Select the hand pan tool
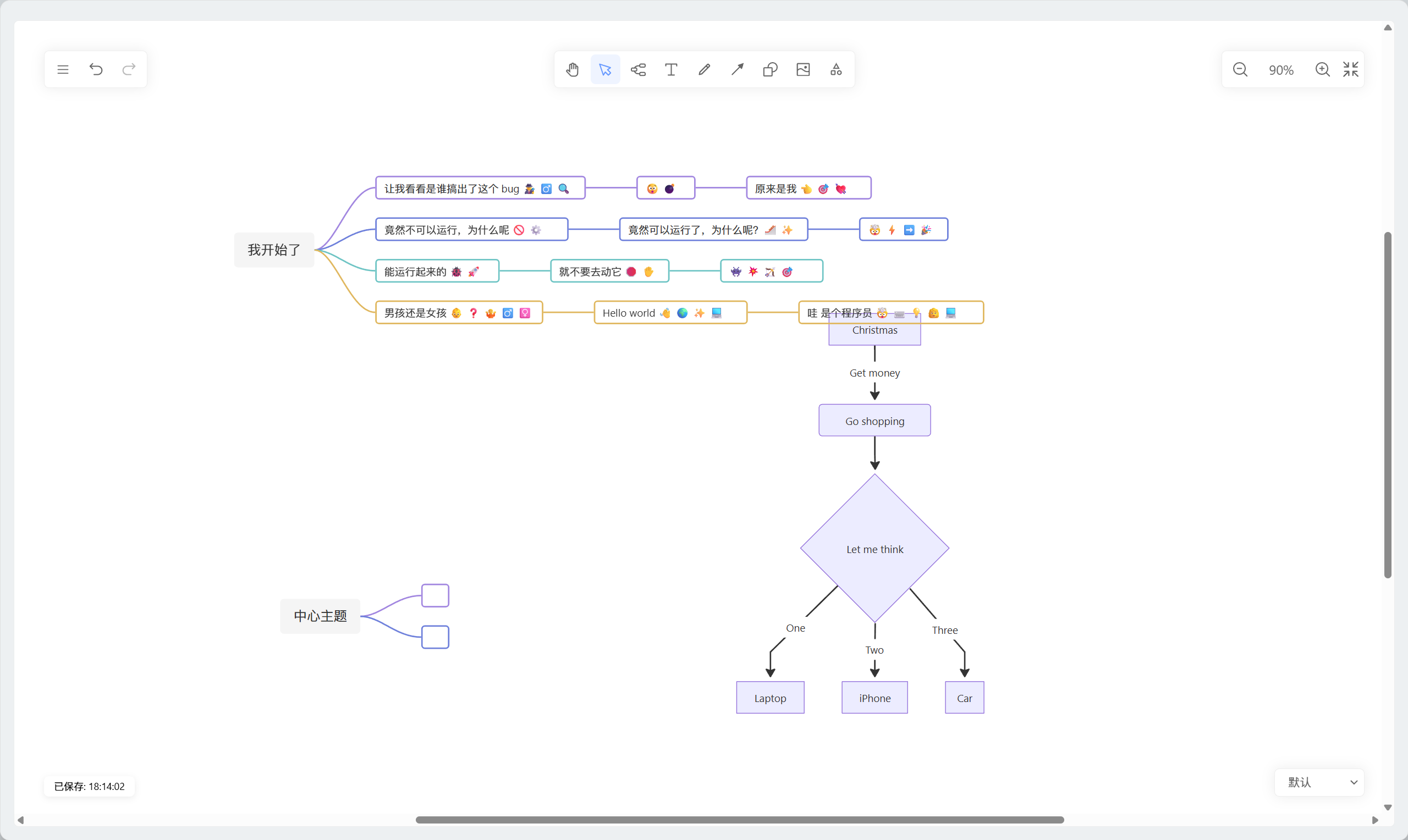This screenshot has width=1408, height=840. point(573,70)
